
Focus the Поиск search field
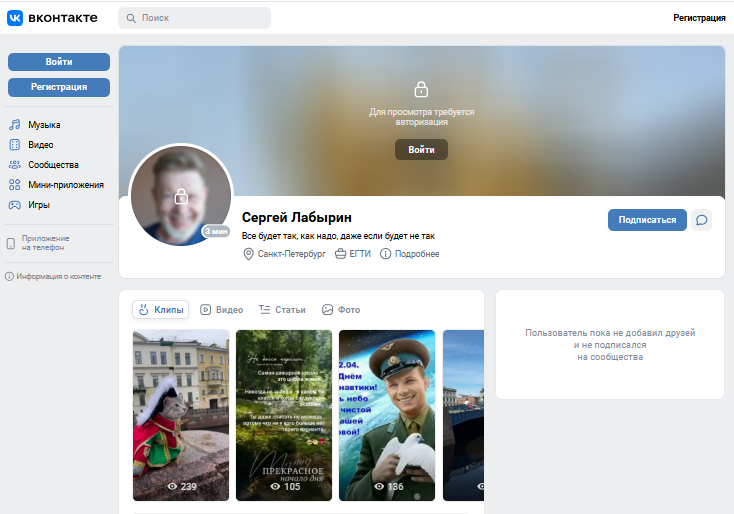point(194,18)
